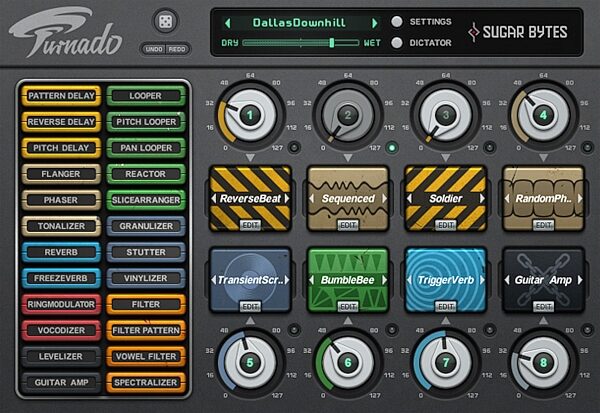600x413 pixels.
Task: Select previous preset with left arrow
Action: pos(228,23)
